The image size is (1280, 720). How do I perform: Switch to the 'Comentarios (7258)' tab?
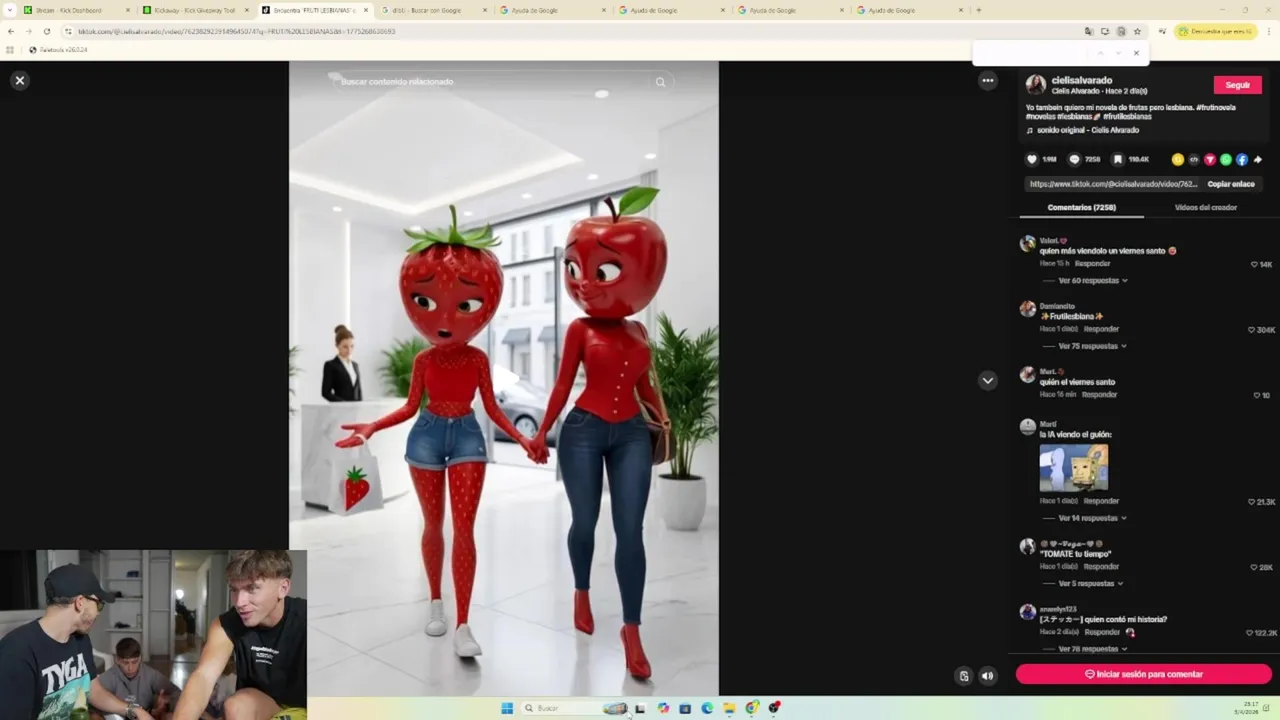[1081, 207]
